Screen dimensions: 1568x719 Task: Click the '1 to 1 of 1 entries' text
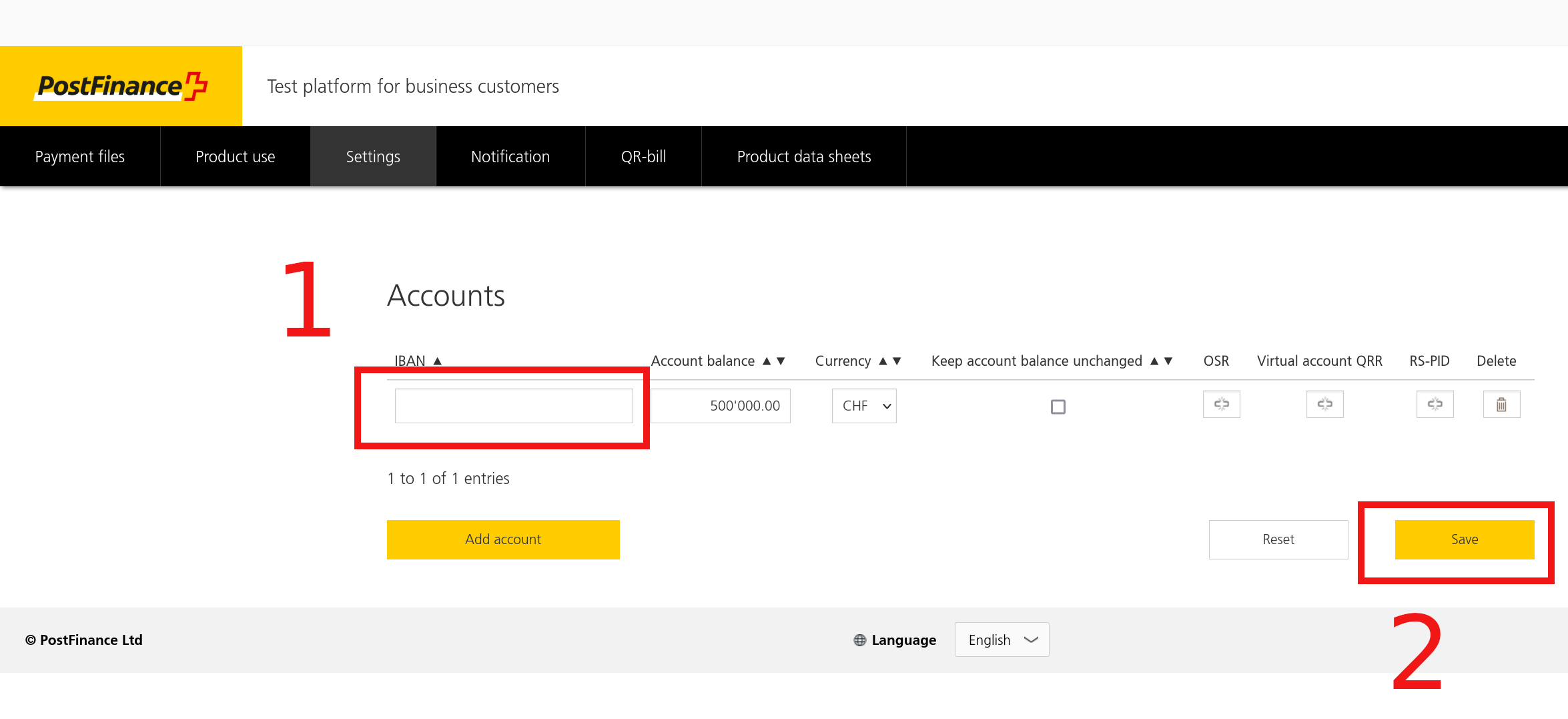(448, 479)
